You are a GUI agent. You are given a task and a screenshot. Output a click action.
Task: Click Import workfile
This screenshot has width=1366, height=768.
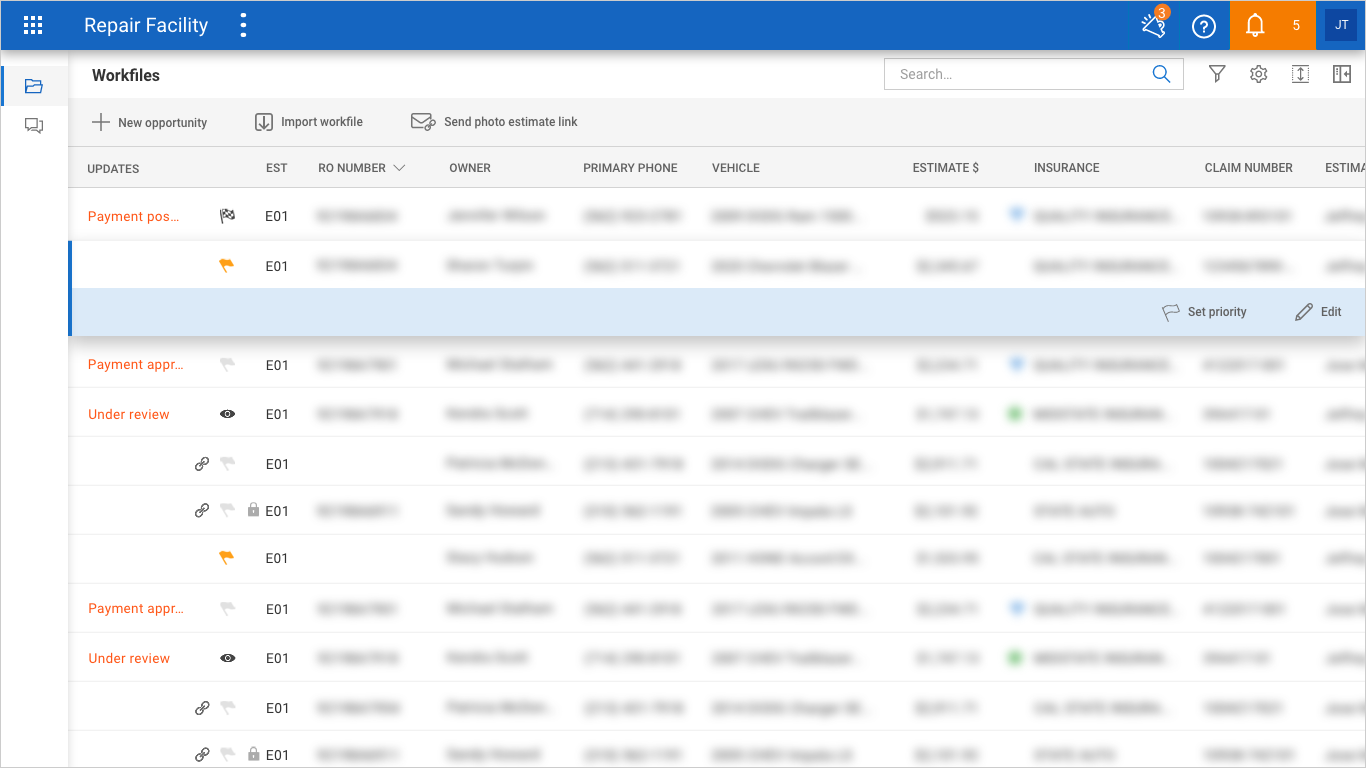coord(309,122)
